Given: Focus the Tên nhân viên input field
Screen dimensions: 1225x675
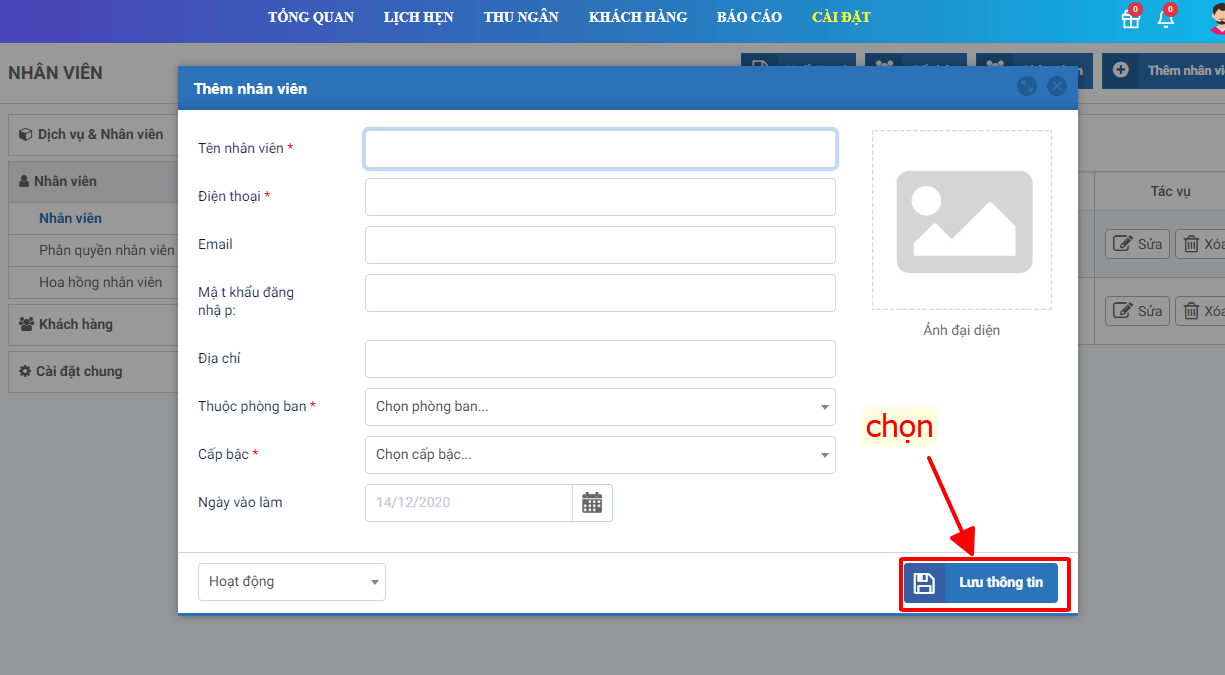Looking at the screenshot, I should pos(600,149).
